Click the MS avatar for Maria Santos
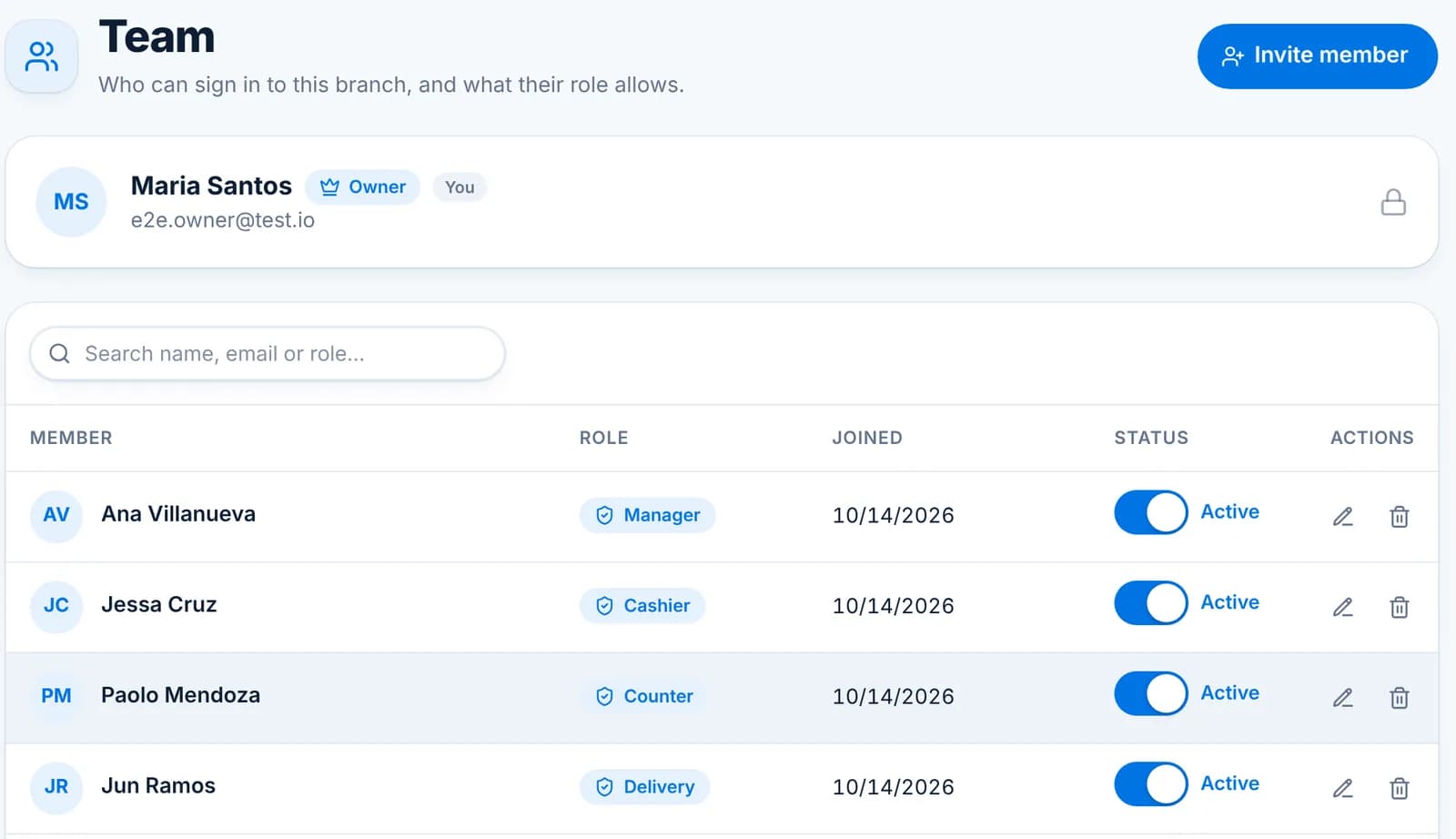Screen dimensions: 1456x839 click(71, 202)
